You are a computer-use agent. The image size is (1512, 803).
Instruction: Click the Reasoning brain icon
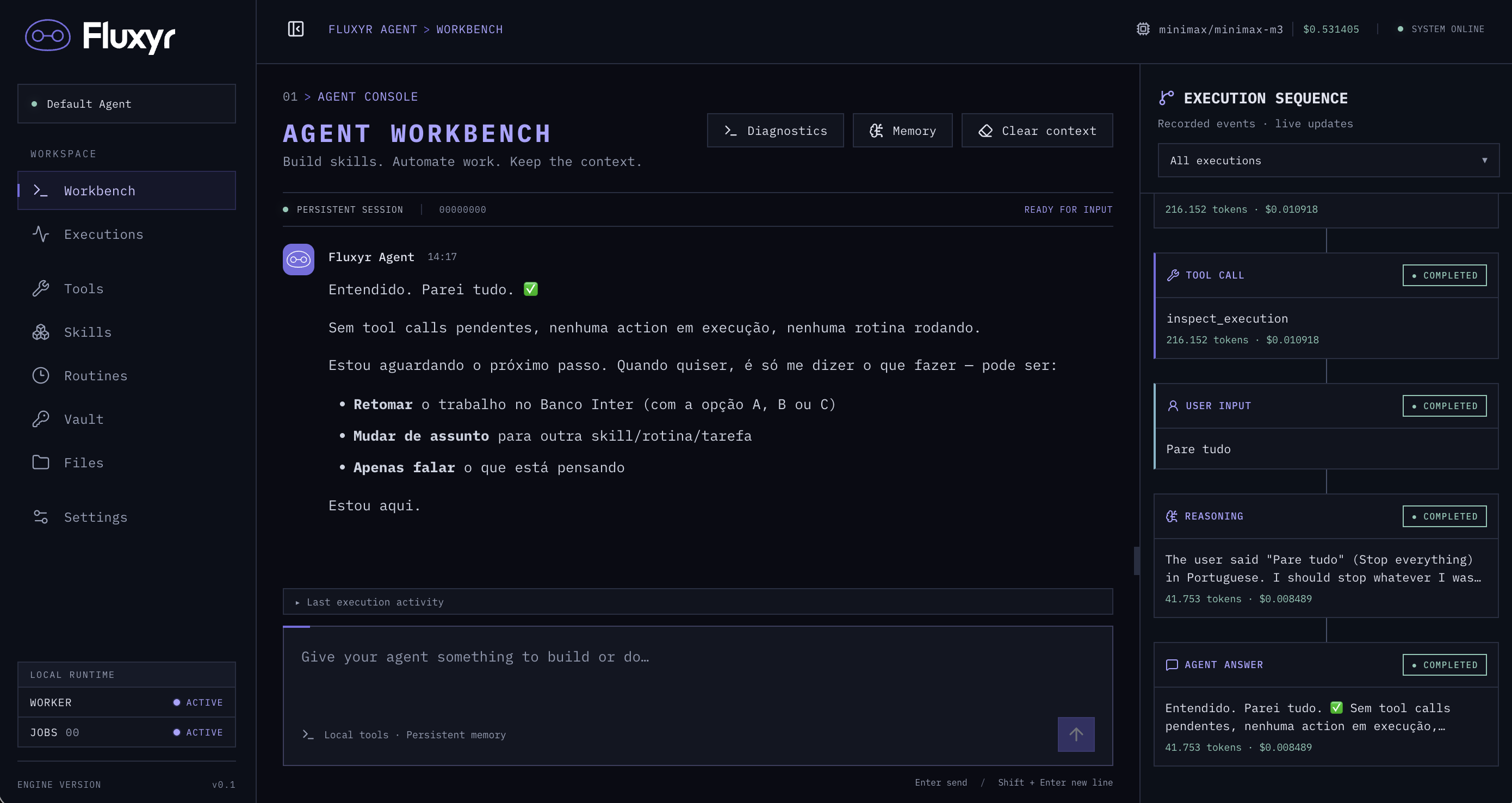(x=1172, y=515)
